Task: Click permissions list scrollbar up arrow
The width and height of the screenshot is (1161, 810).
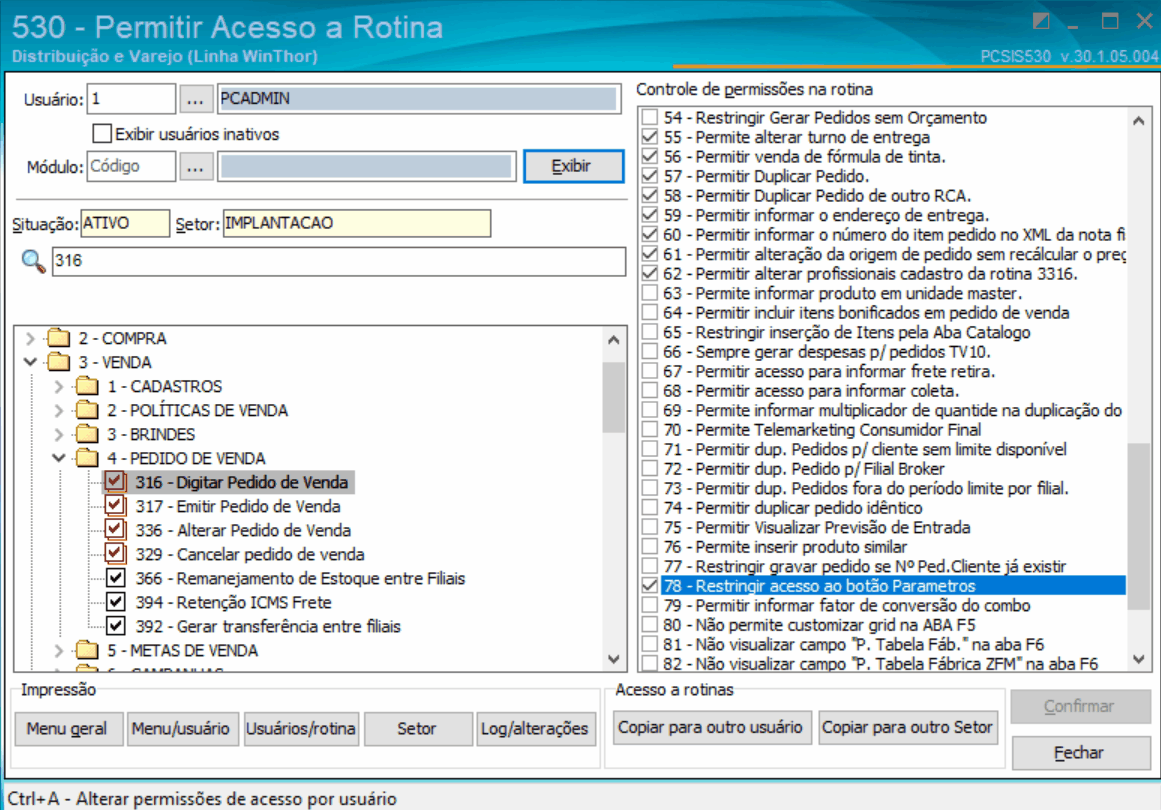Action: tap(1139, 121)
